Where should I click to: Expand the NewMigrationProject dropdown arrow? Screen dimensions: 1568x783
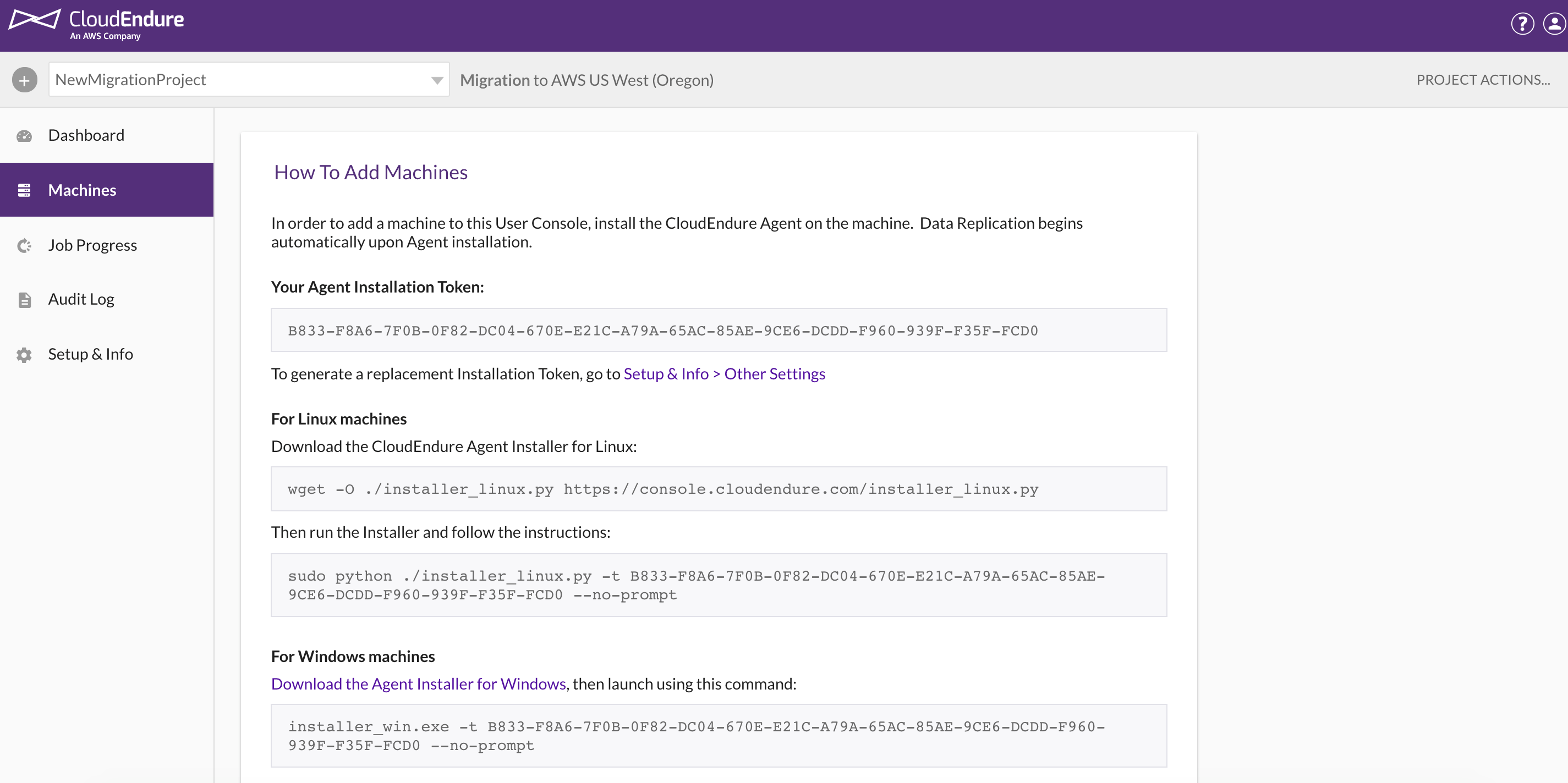tap(436, 80)
